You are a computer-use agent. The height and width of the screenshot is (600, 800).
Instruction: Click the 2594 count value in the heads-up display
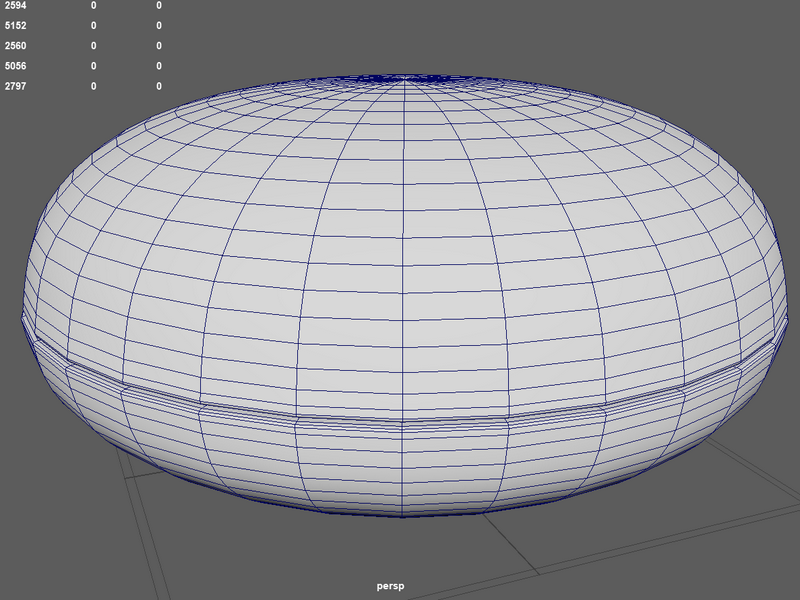click(15, 5)
